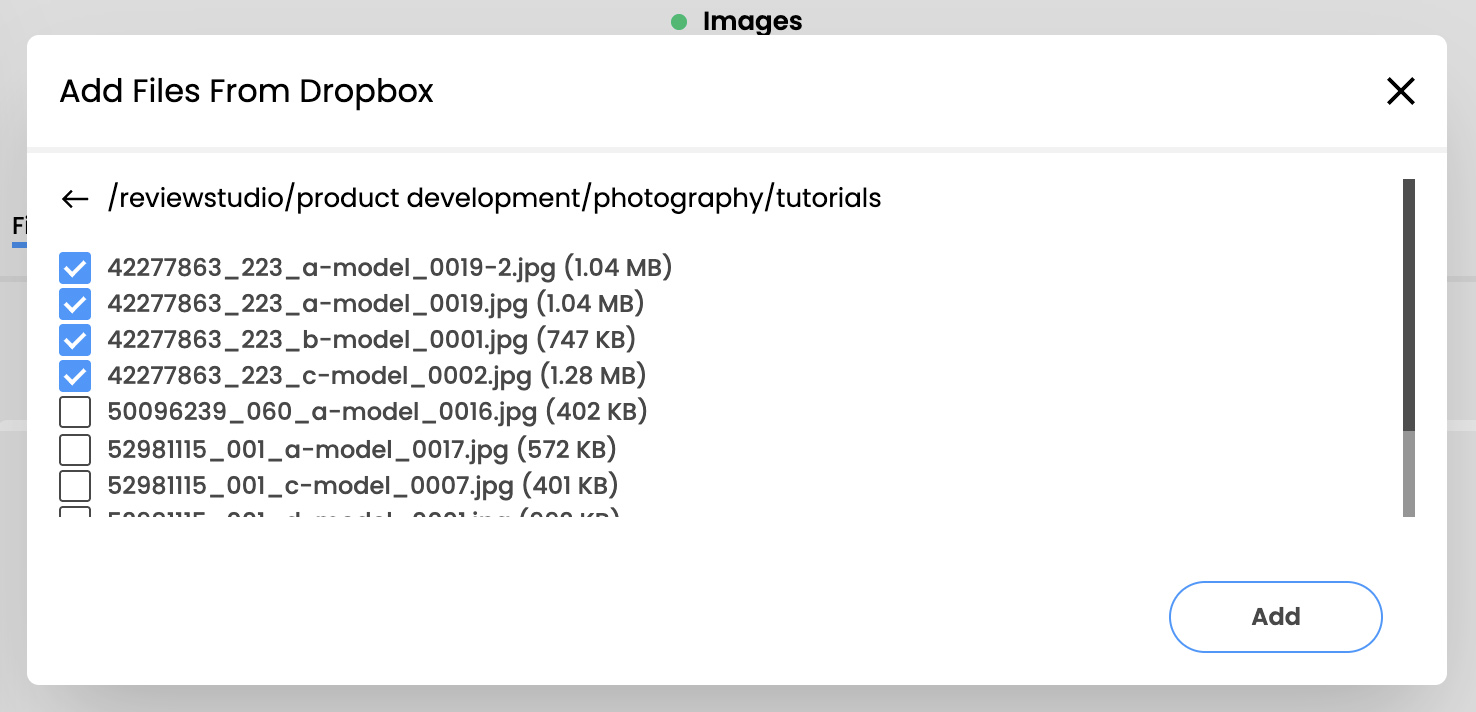Uncheck the 42277863_223_a-model_0019-2.jpg checkbox
This screenshot has height=712, width=1476.
[75, 268]
